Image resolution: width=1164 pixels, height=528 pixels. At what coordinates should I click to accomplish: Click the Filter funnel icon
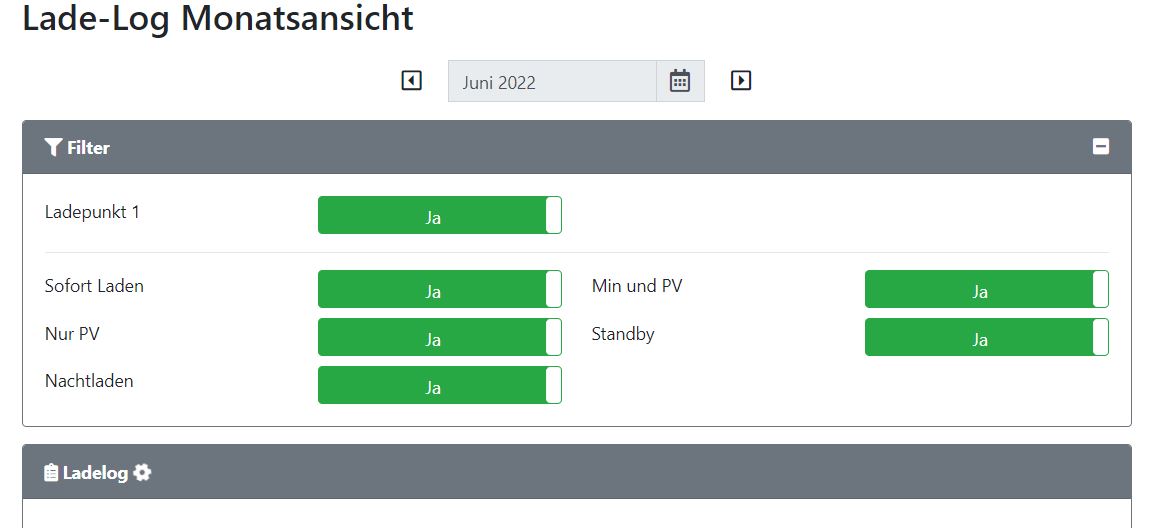click(53, 148)
